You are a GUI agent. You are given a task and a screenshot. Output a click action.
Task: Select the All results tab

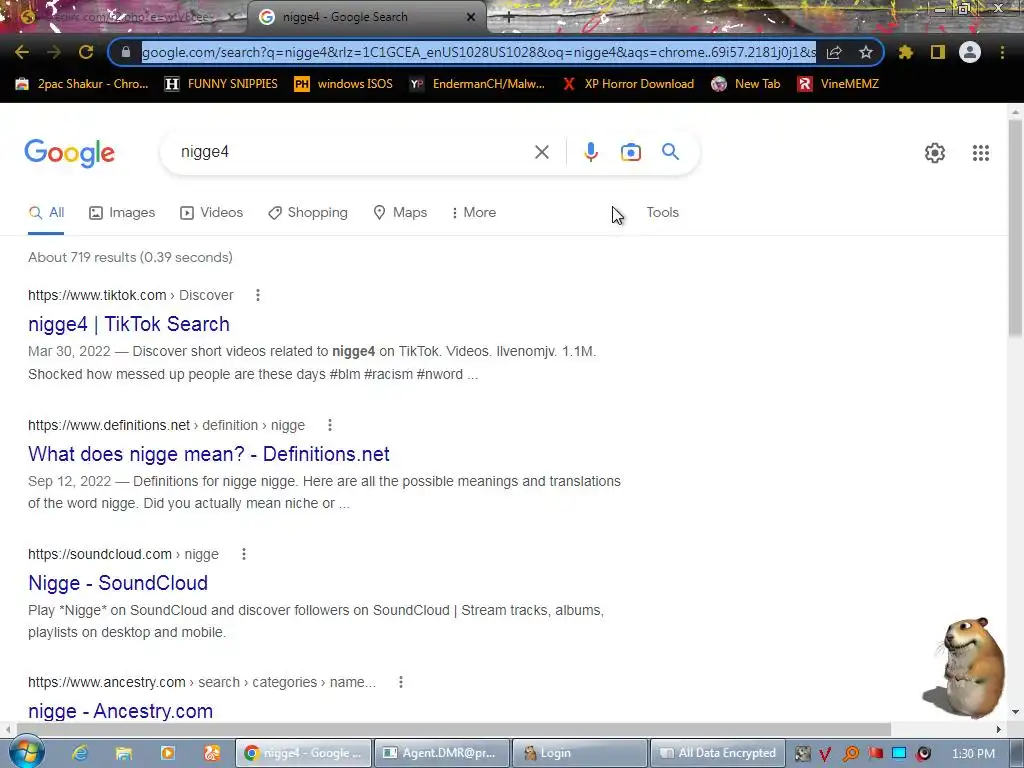[x=46, y=213]
